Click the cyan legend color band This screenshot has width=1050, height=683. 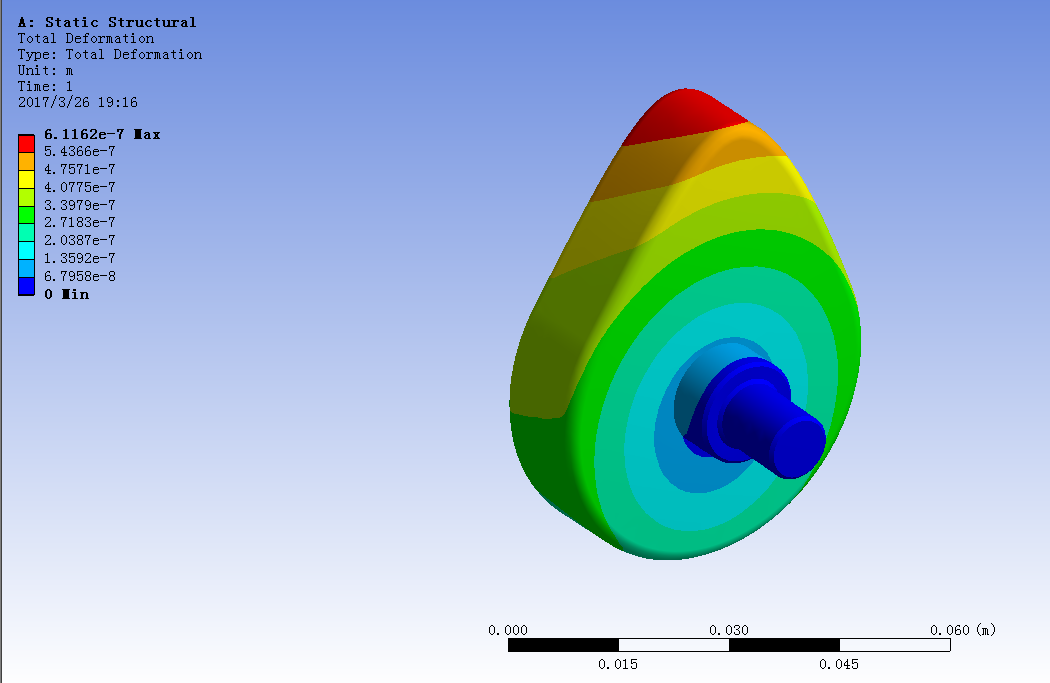[26, 250]
